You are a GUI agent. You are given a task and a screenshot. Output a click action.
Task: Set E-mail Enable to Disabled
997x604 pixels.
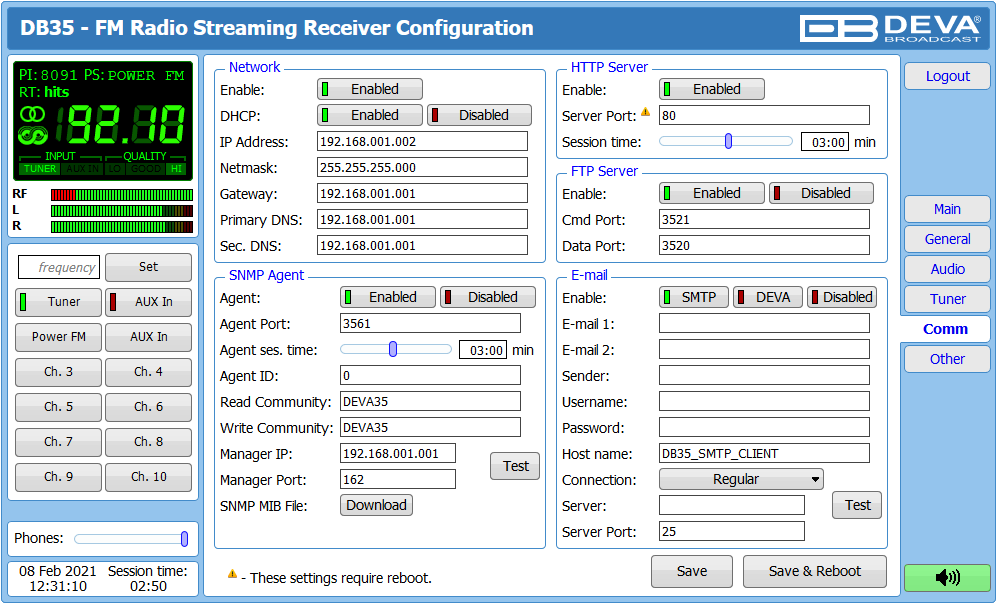842,297
